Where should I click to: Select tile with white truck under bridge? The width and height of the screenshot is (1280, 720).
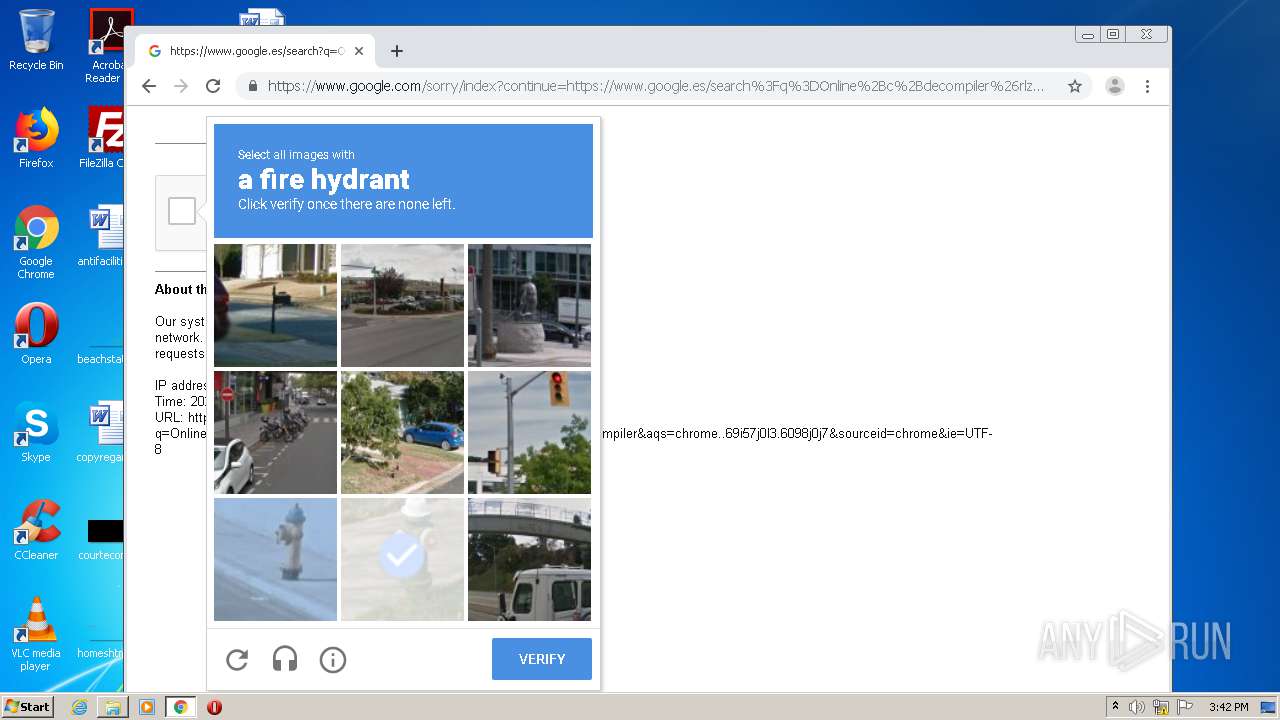[529, 560]
